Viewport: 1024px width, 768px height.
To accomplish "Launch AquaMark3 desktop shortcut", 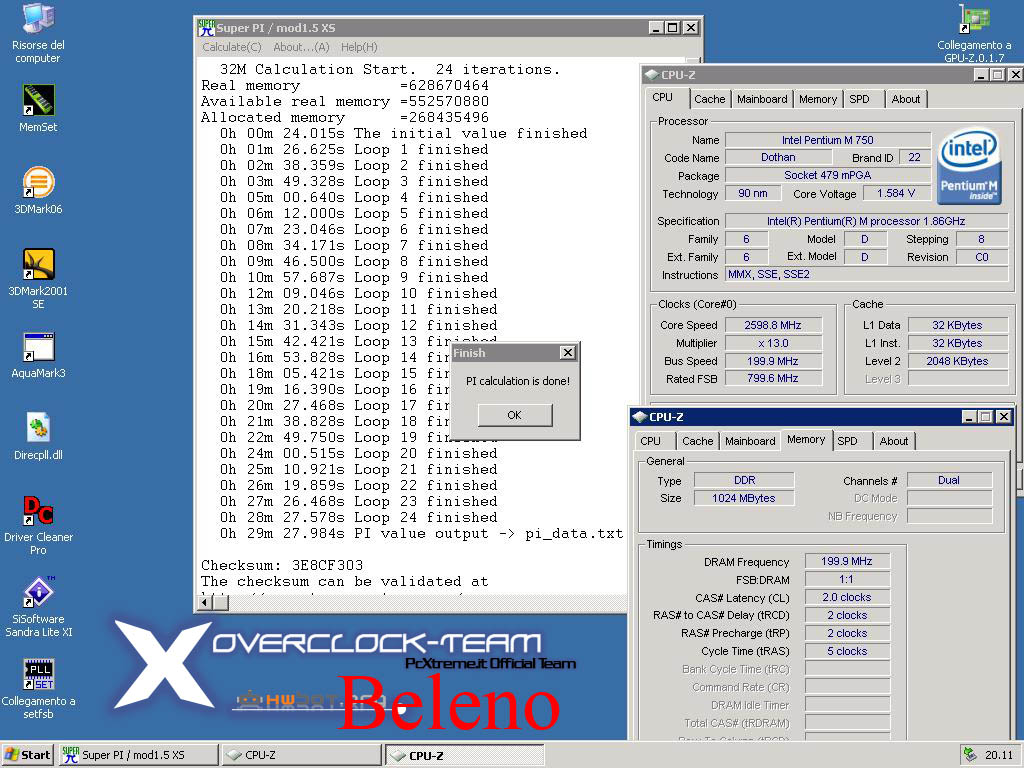I will click(38, 355).
